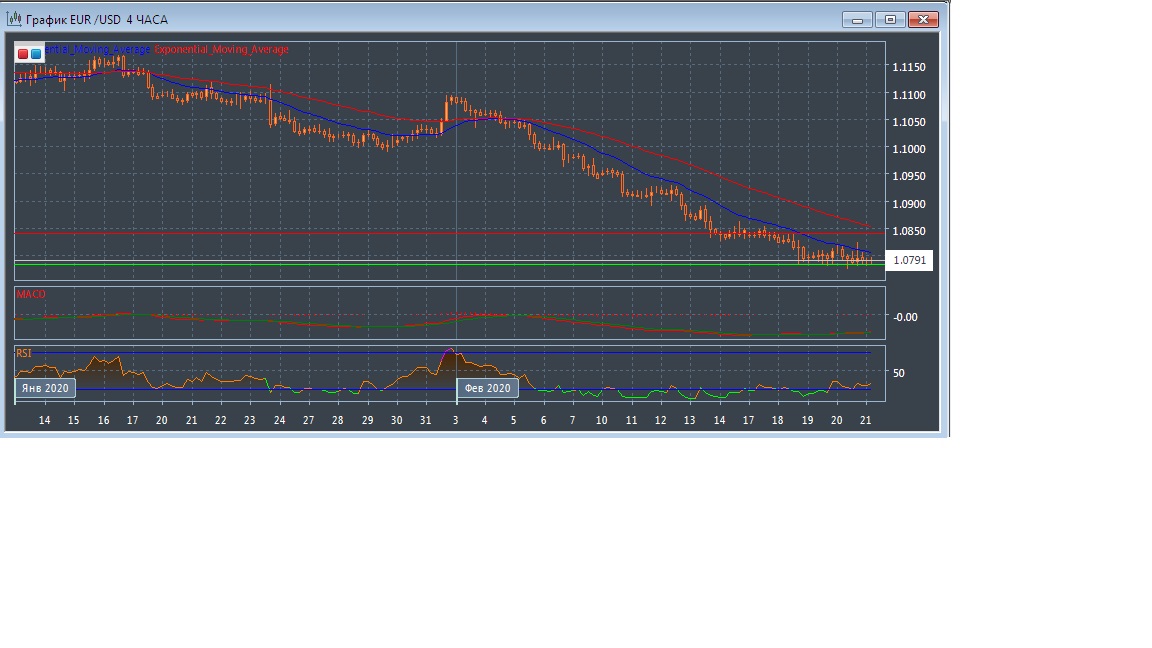Click the RSI axis value 50
This screenshot has height=648, width=1152.
coord(898,373)
